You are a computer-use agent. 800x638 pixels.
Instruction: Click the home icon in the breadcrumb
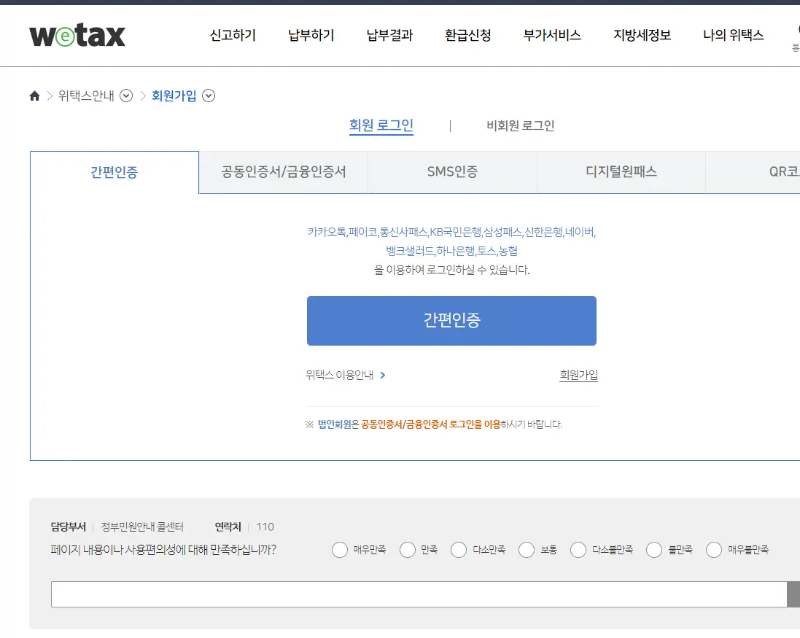pos(33,95)
